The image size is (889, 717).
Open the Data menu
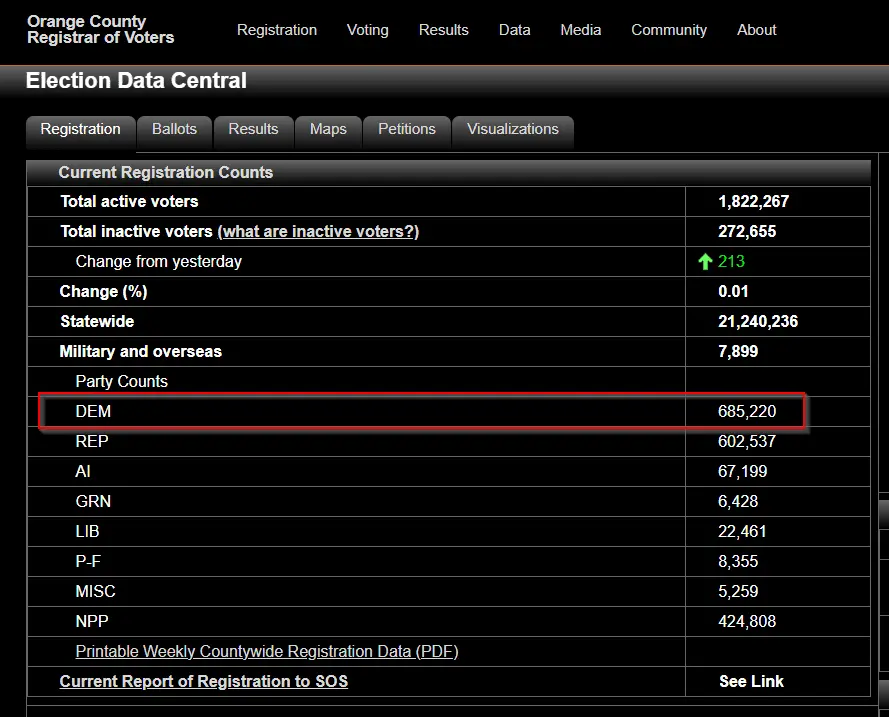[514, 30]
